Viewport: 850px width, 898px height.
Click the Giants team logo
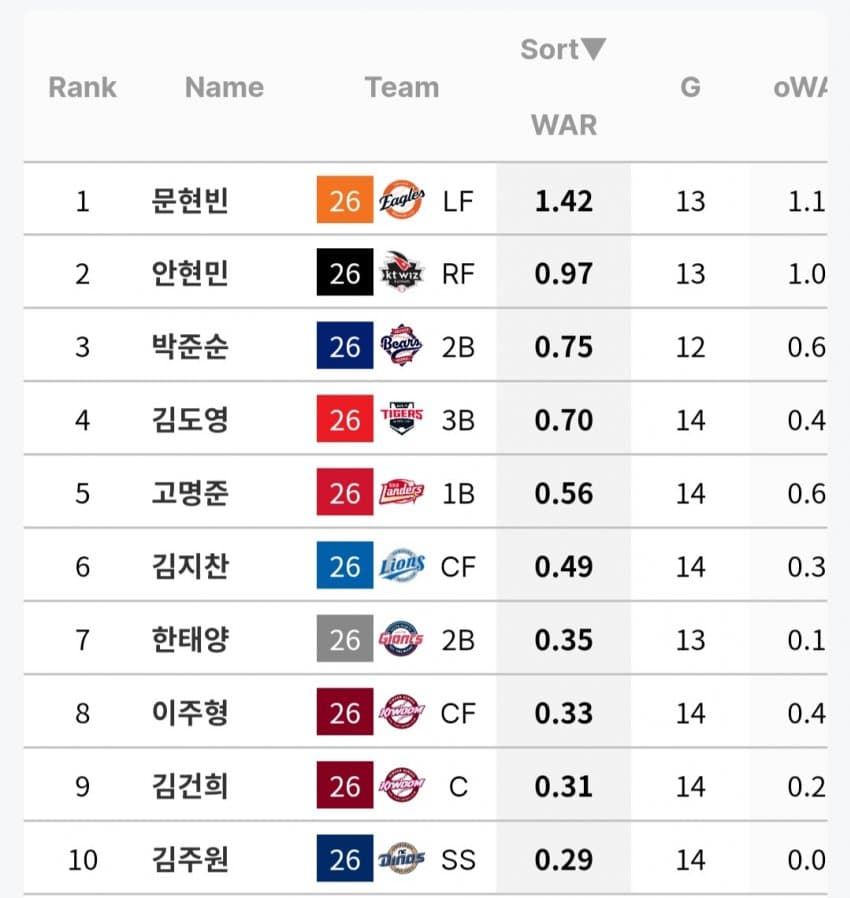(402, 640)
